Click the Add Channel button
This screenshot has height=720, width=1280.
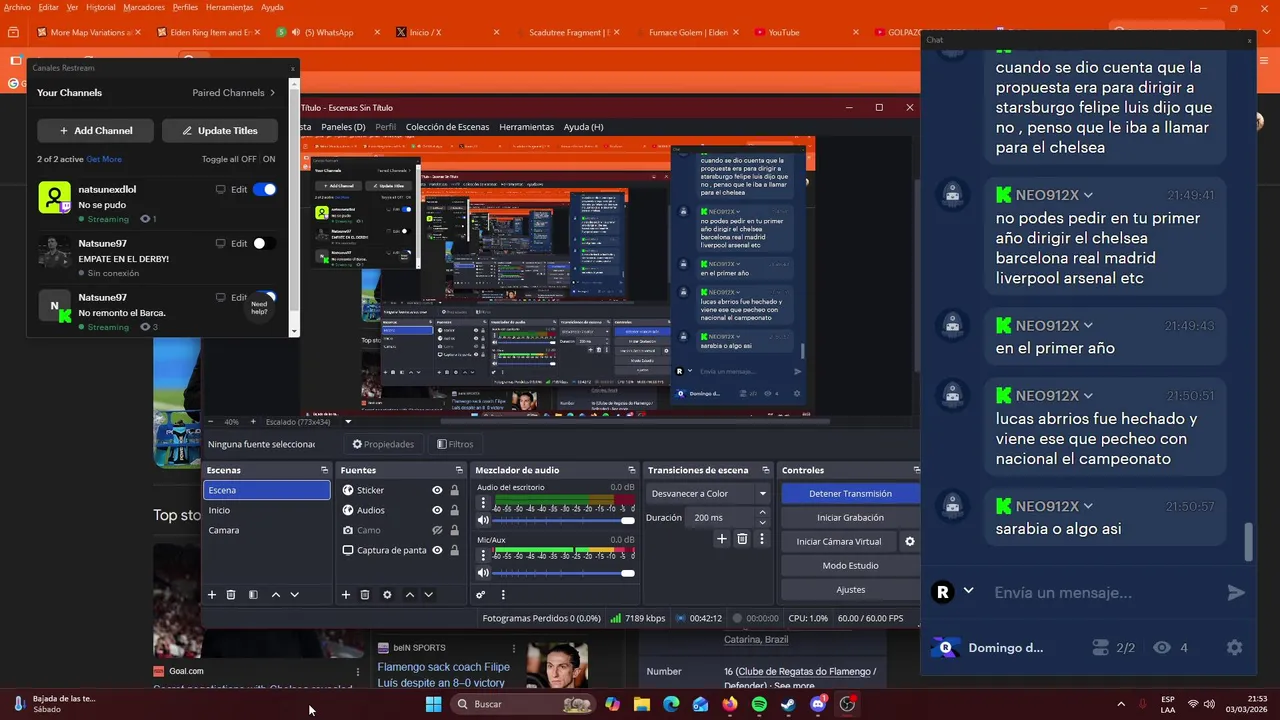pos(96,131)
